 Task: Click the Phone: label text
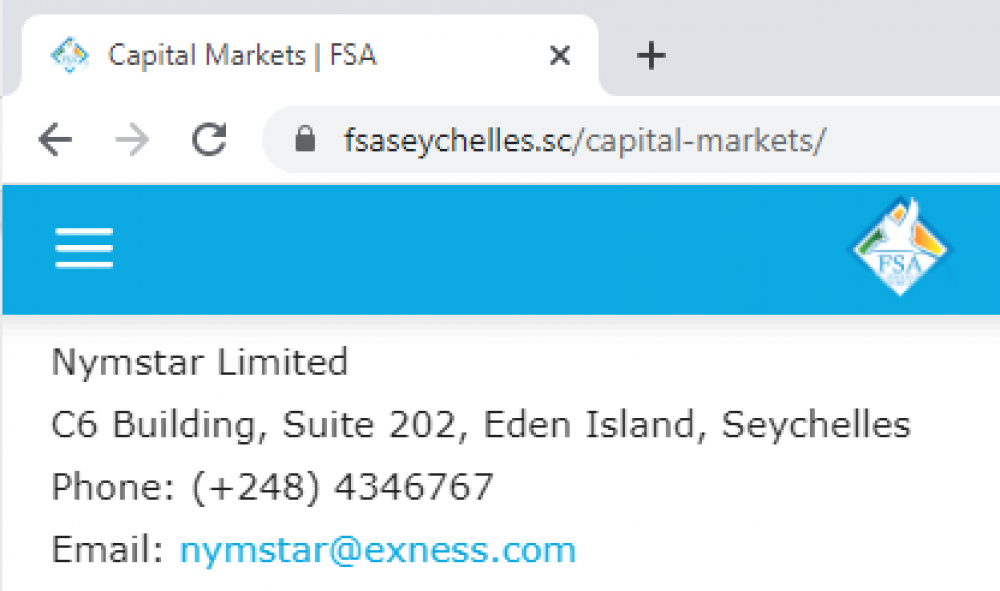point(113,487)
